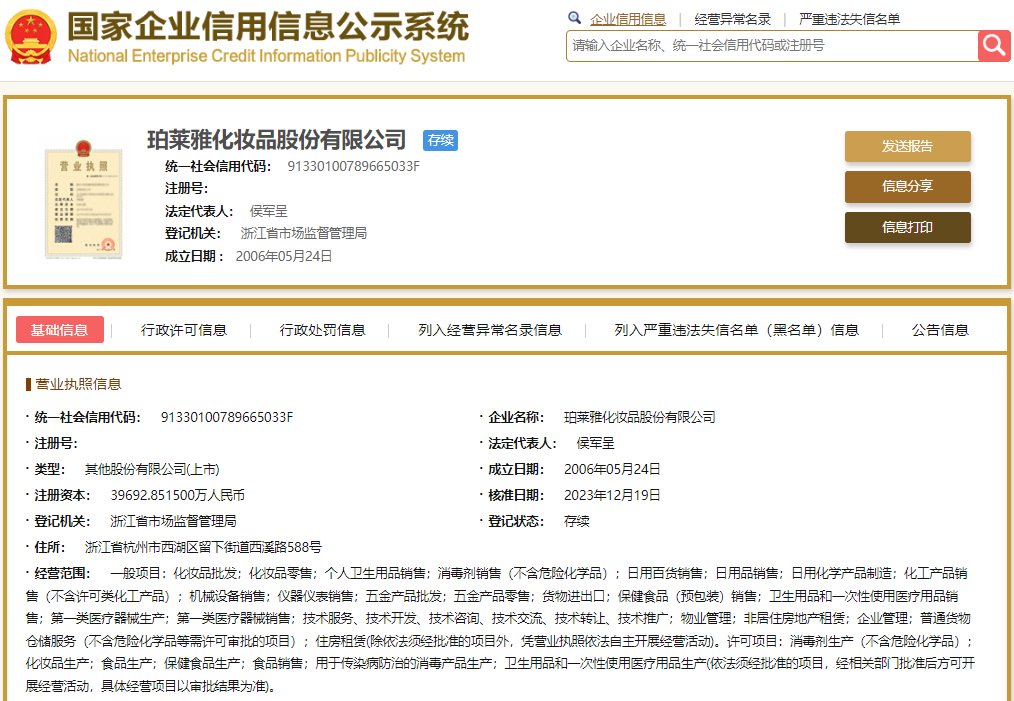Select the 经营异常名录 search category
The height and width of the screenshot is (701, 1014).
click(x=733, y=19)
